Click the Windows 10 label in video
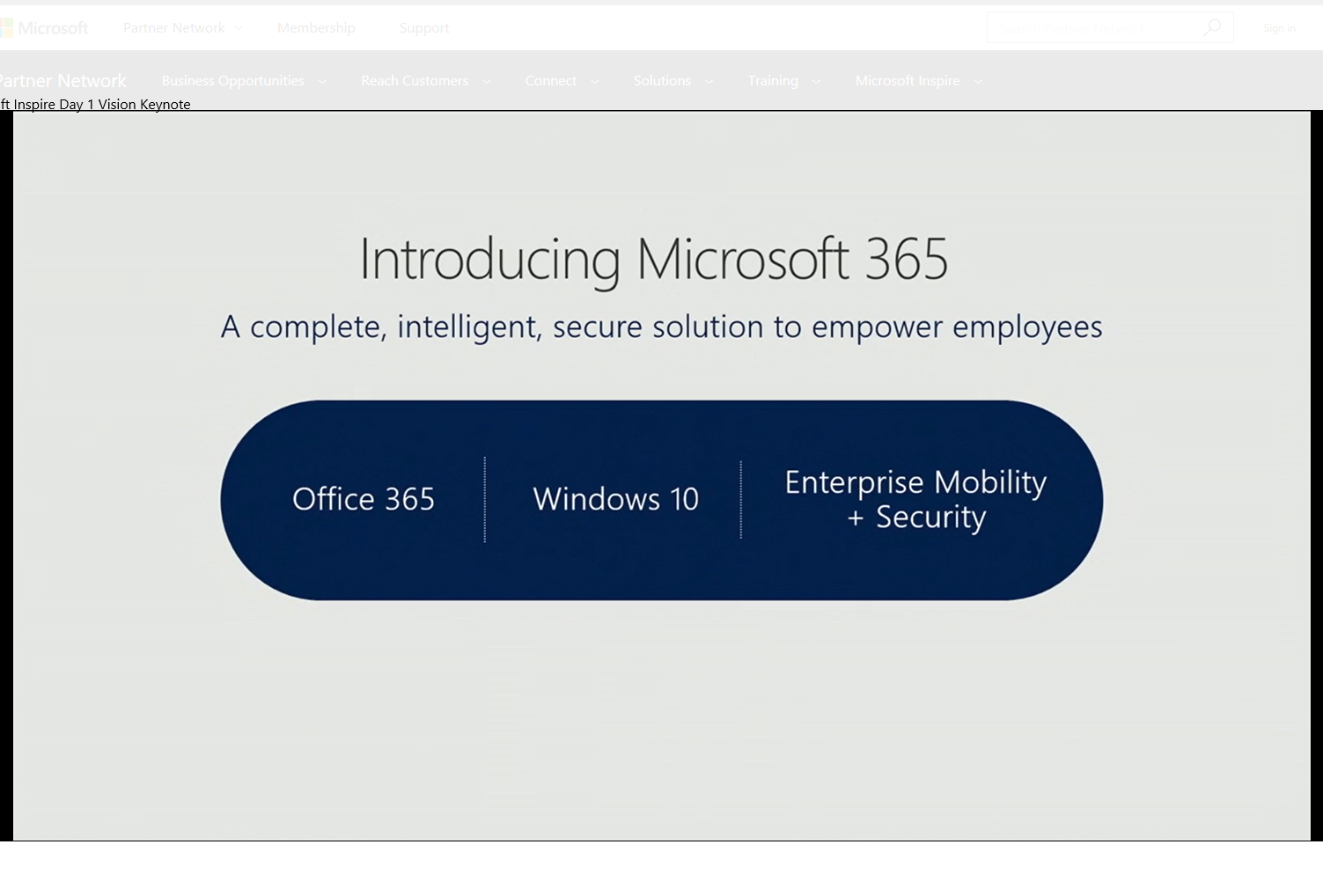Viewport: 1323px width, 896px height. point(615,499)
